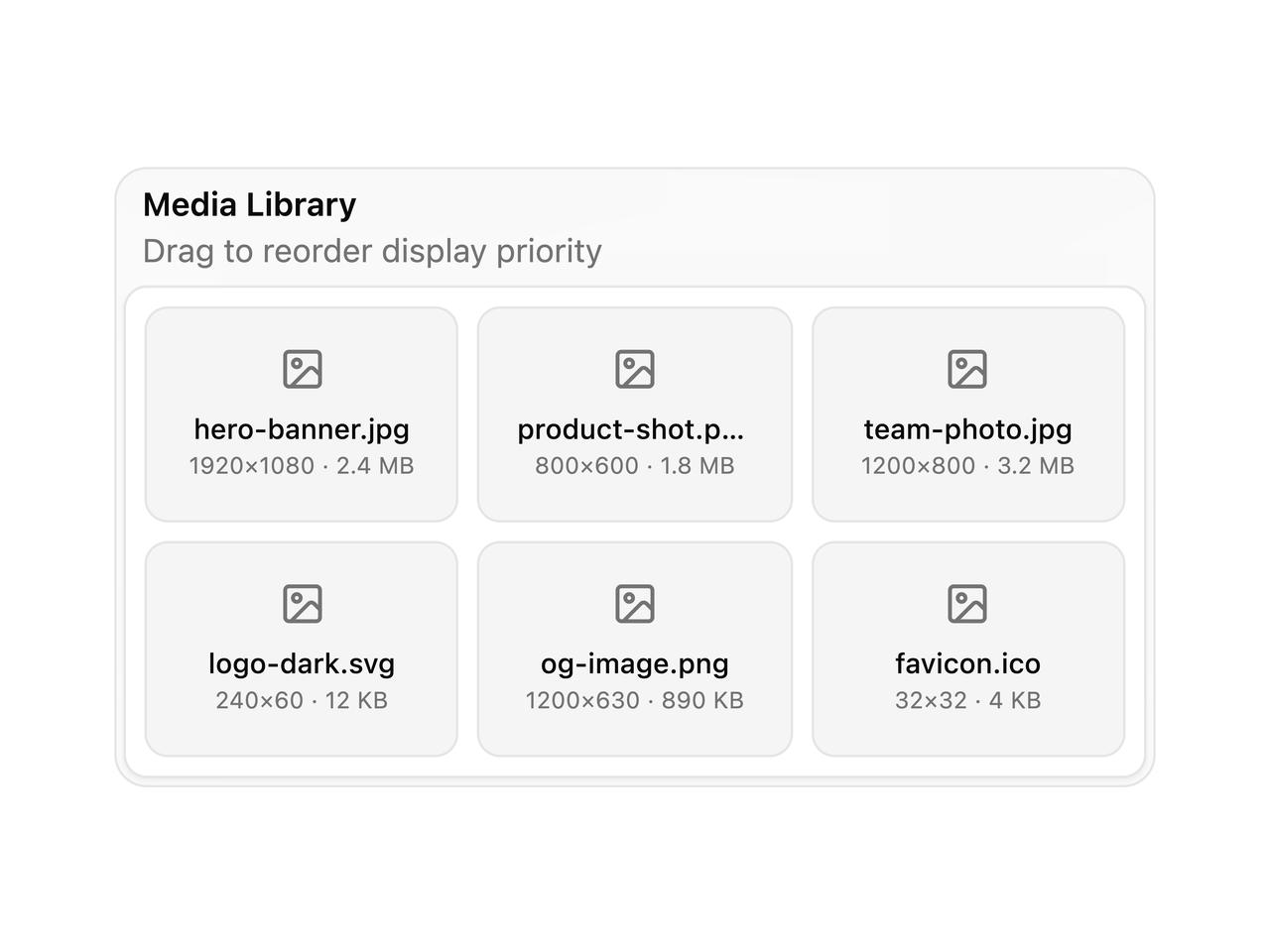The image size is (1270, 952).
Task: Select the hero-banner.jpg filename label
Action: (302, 429)
